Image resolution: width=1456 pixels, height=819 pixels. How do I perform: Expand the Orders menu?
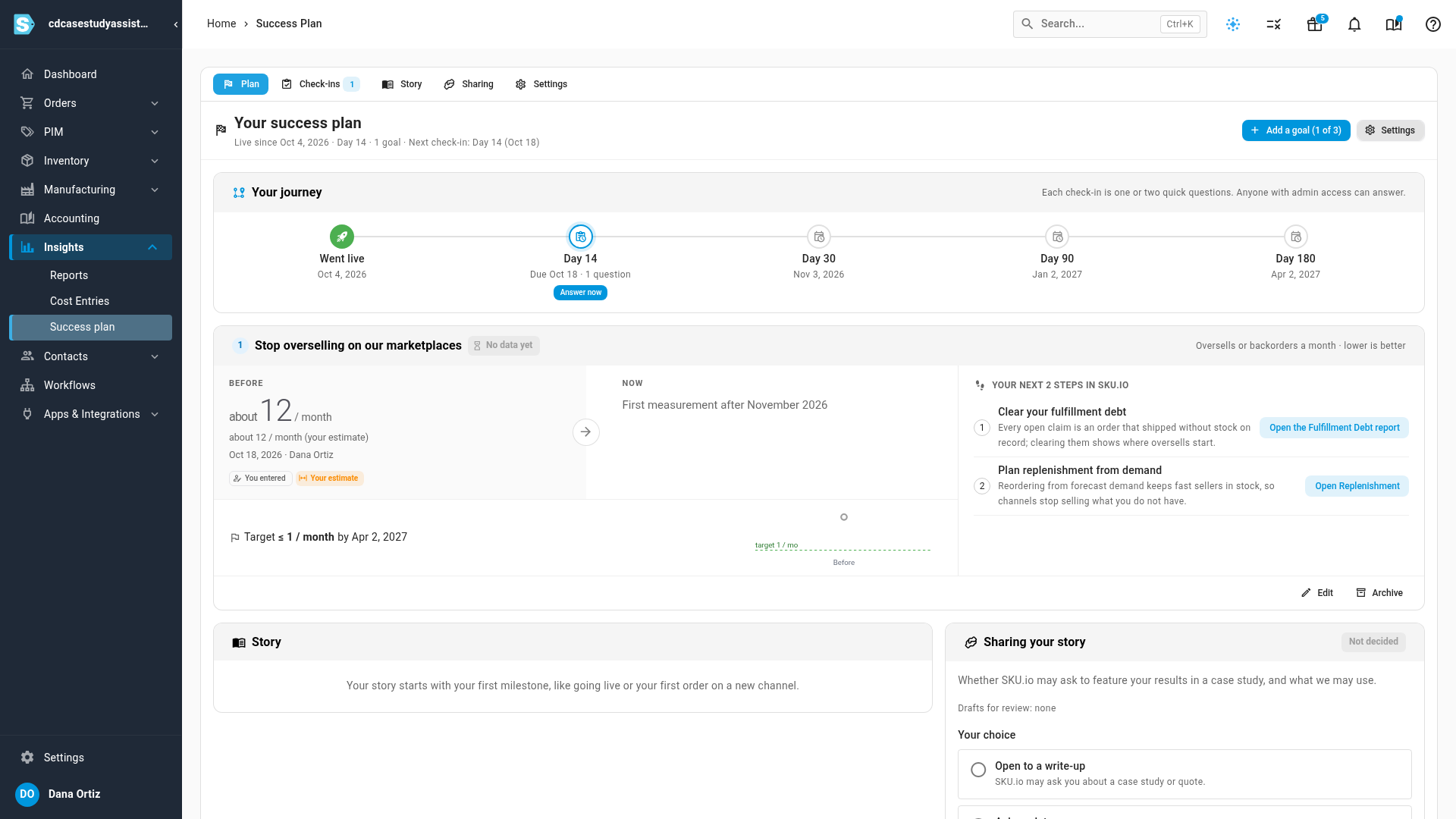[x=91, y=103]
